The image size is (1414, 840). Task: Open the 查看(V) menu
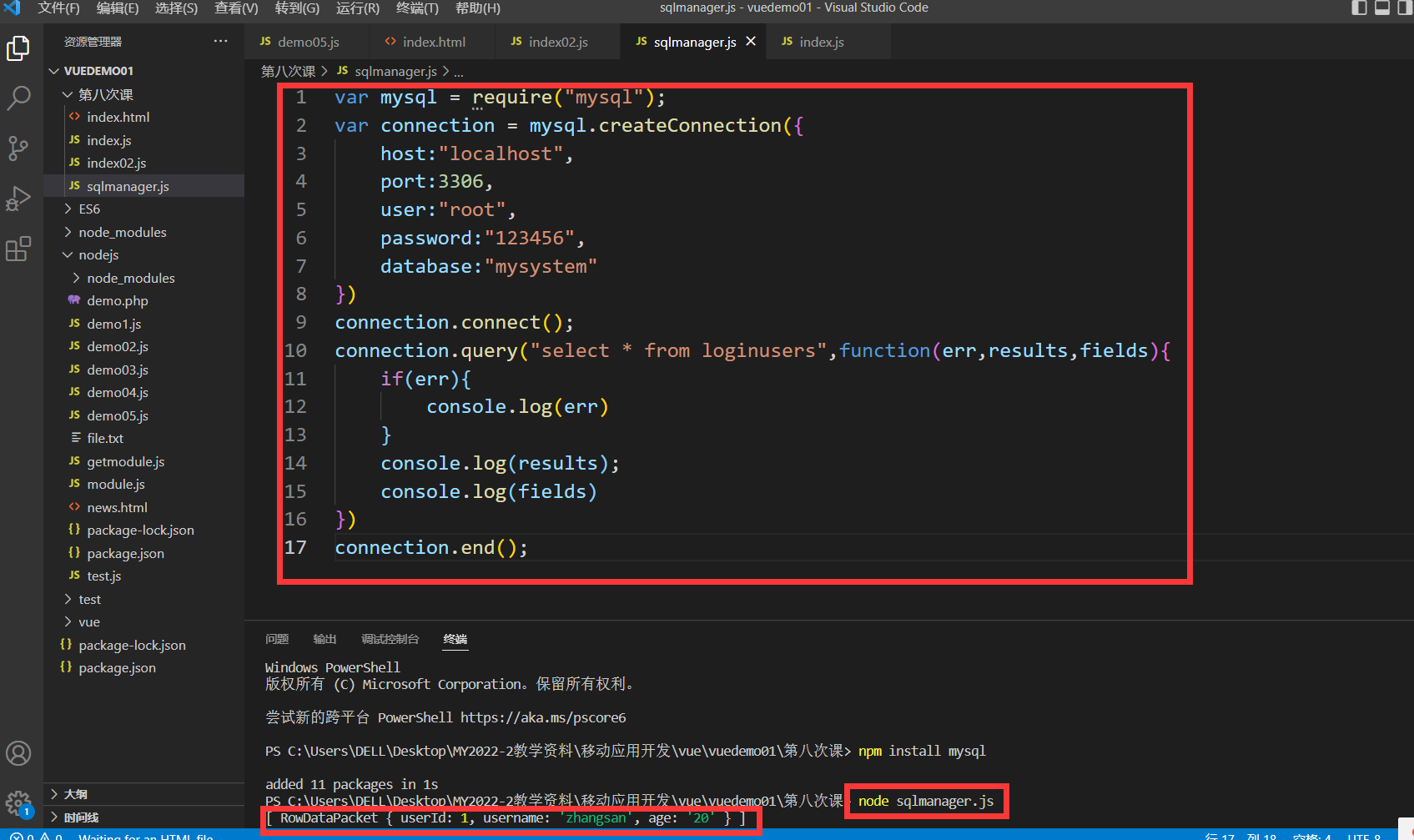[236, 8]
